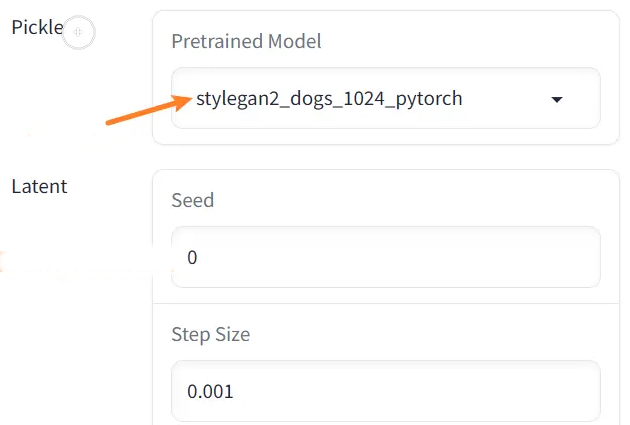Viewport: 630px width, 425px height.
Task: Click the circular move cursor icon beside Pickle
Action: (78, 32)
